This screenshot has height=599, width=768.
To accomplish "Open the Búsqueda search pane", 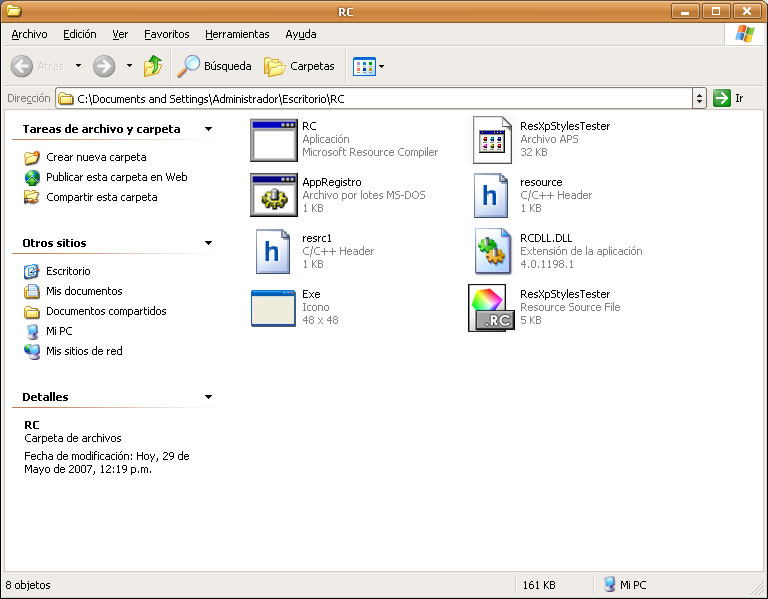I will click(x=215, y=67).
